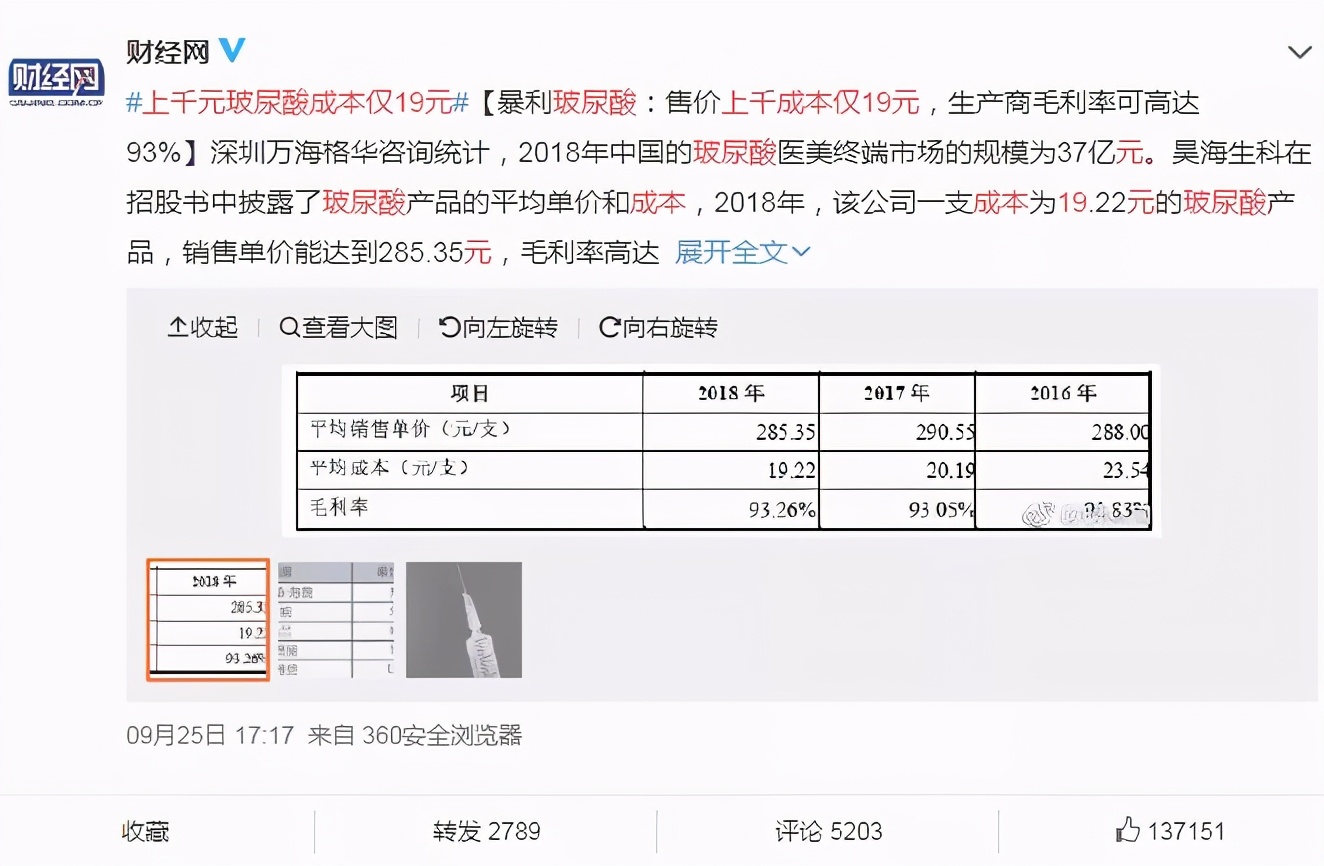Click the blue verified V badge

pos(231,50)
